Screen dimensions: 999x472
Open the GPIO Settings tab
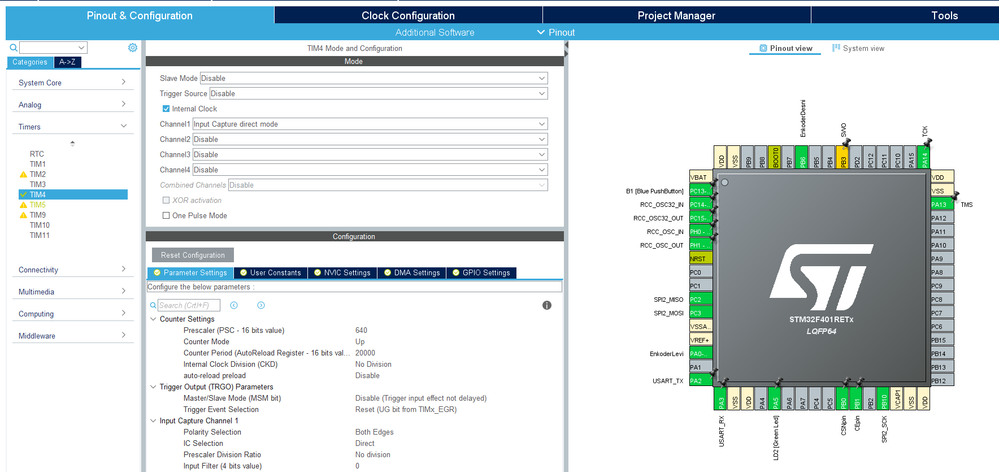482,273
